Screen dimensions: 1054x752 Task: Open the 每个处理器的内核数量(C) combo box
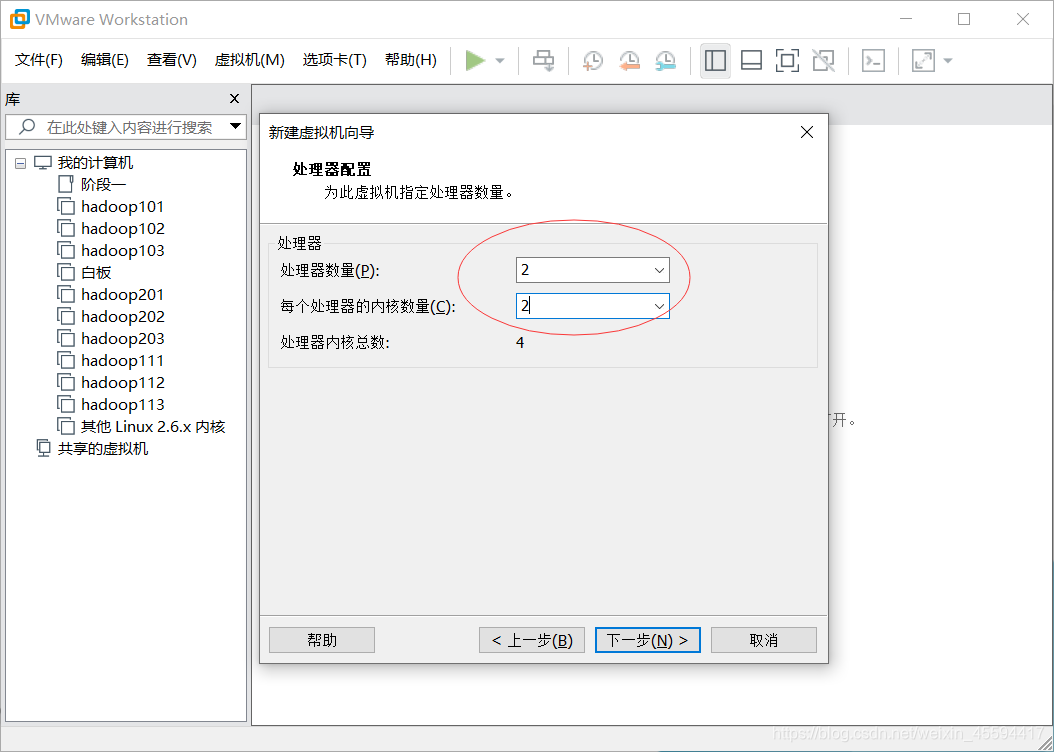click(592, 306)
